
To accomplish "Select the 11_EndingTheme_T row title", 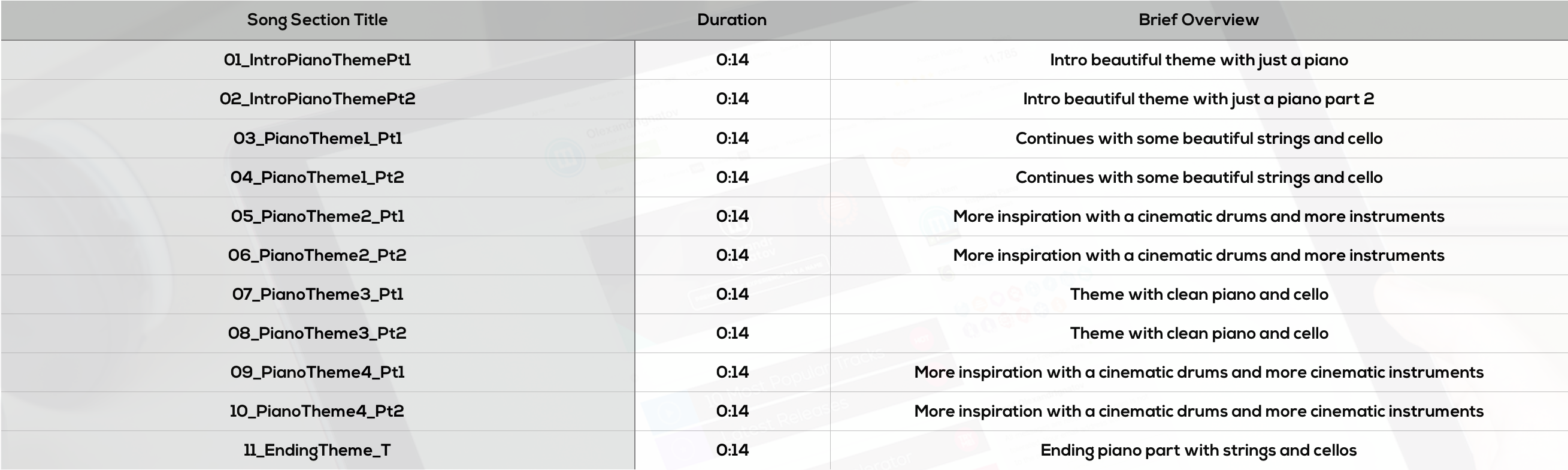I will pyautogui.click(x=317, y=450).
